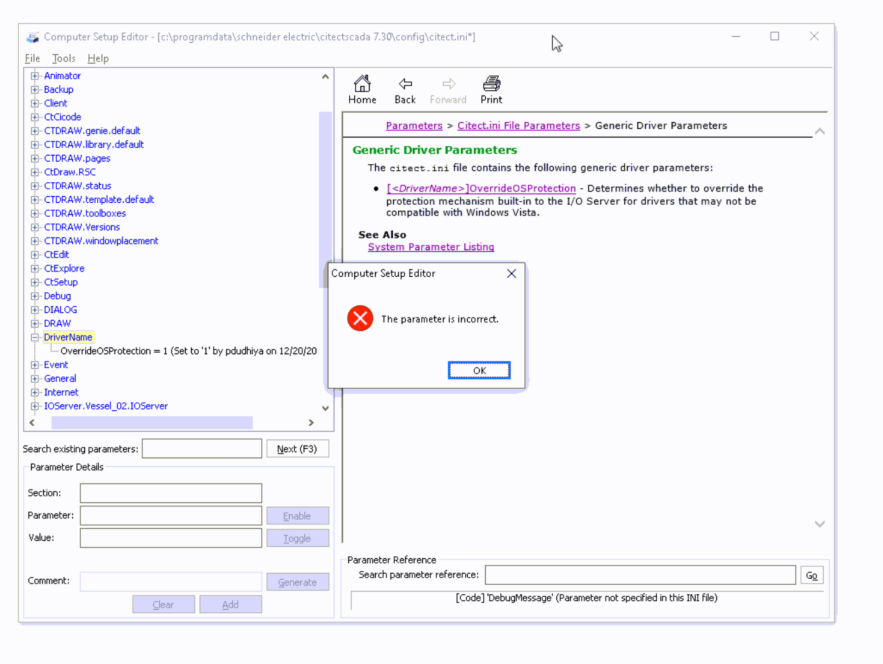Open System Parameter Listing link
This screenshot has height=664, width=883.
(431, 247)
